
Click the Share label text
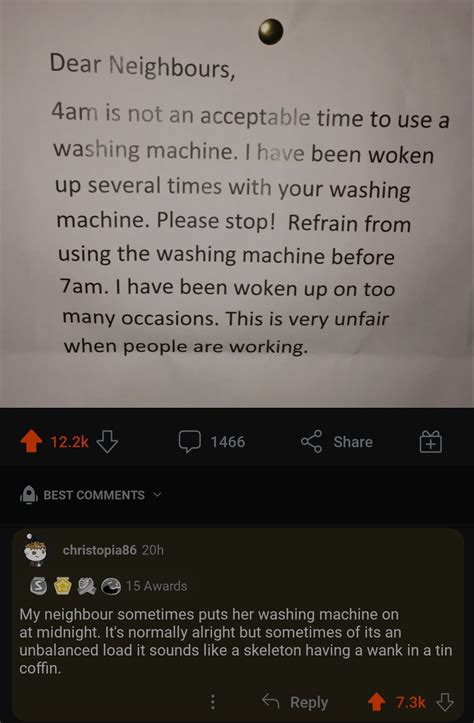click(x=353, y=442)
